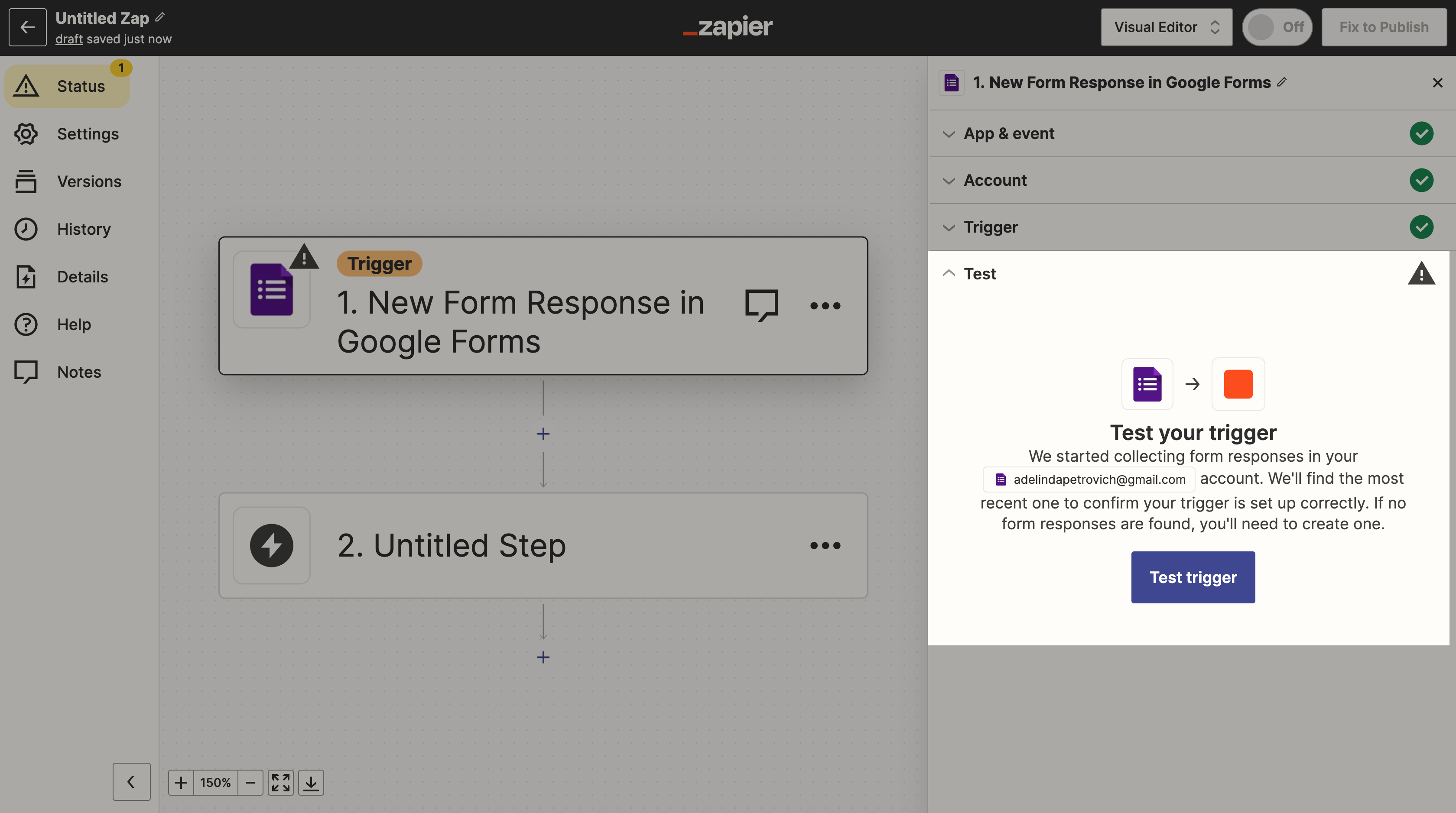Add a step after Untitled Step
Screen dimensions: 1456x813
click(543, 658)
